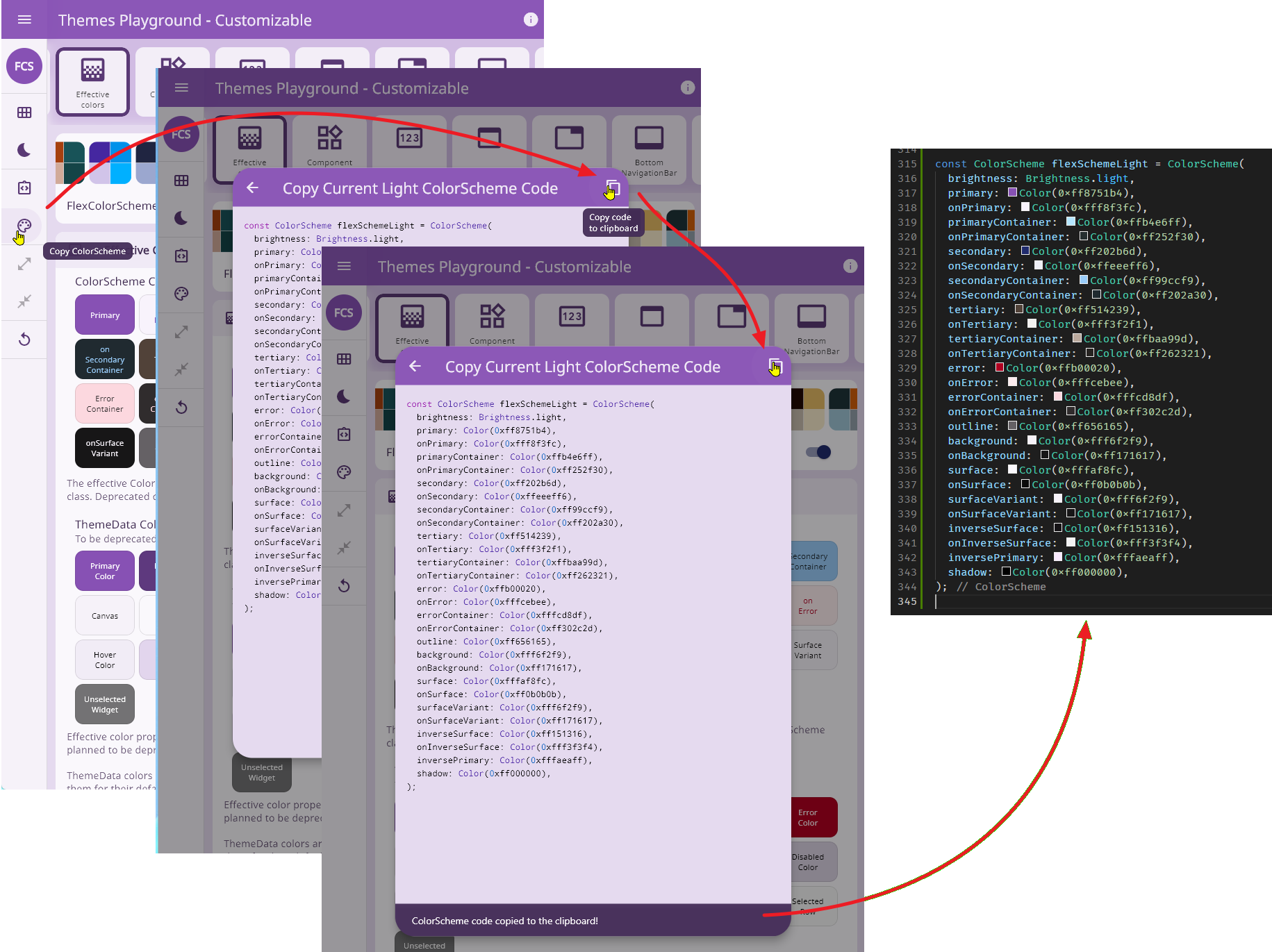The image size is (1272, 952).
Task: Click 'Copy Current Light ColorScheme Code' front title
Action: click(582, 367)
